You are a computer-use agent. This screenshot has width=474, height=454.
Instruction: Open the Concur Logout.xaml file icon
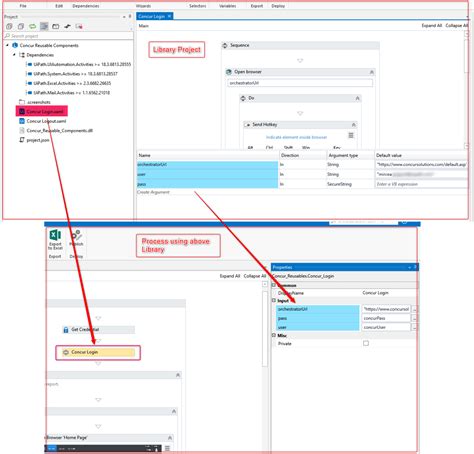point(22,121)
